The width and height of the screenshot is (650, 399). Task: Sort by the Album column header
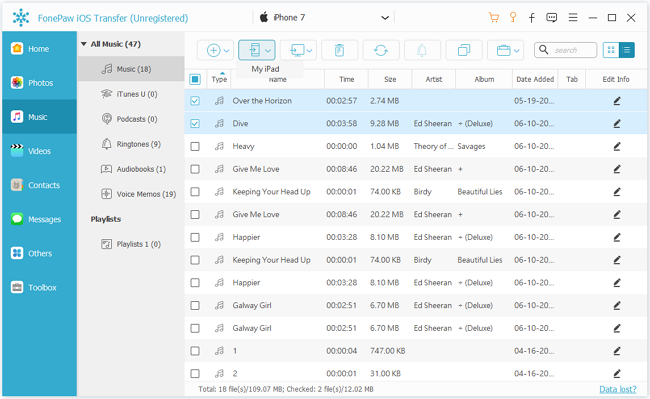coord(484,79)
